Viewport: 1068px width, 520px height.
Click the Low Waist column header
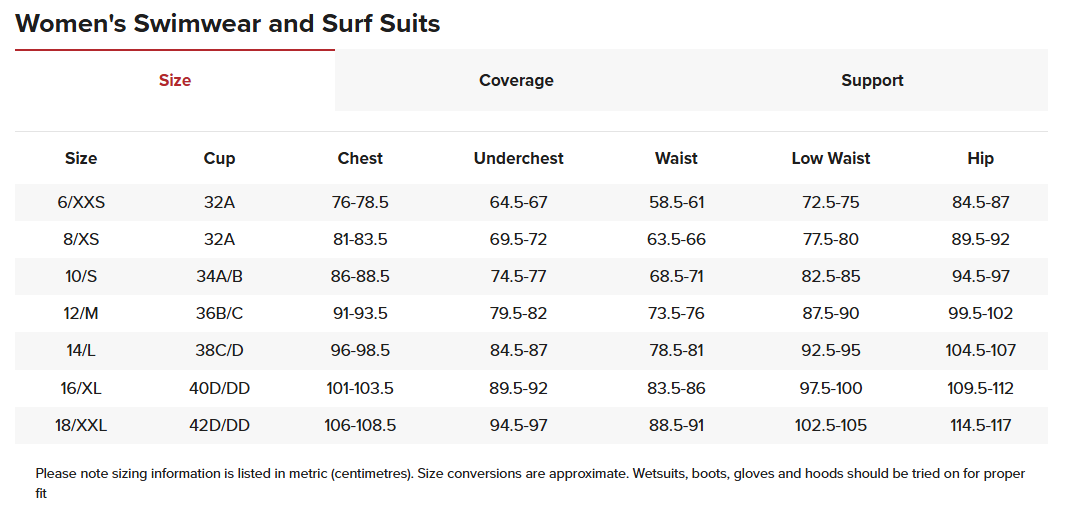pyautogui.click(x=830, y=158)
